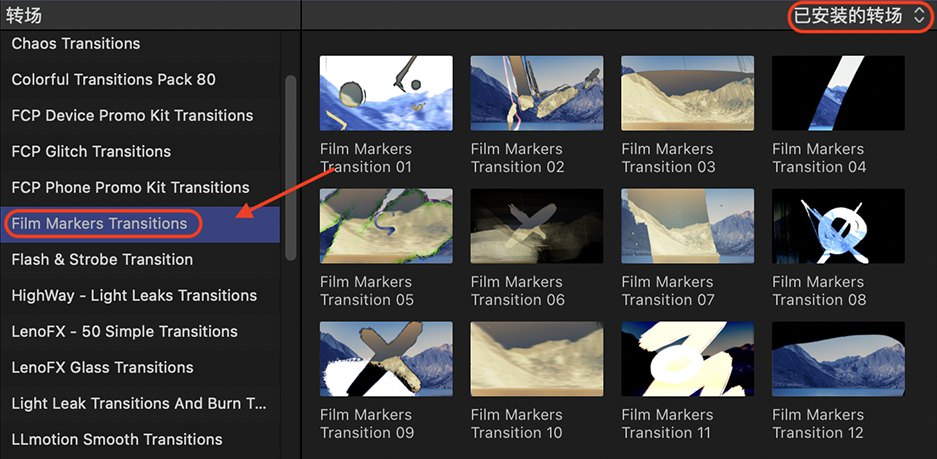Choose Film Markers Transition 10 thumbnail
Screen dimensions: 937x459
(537, 359)
